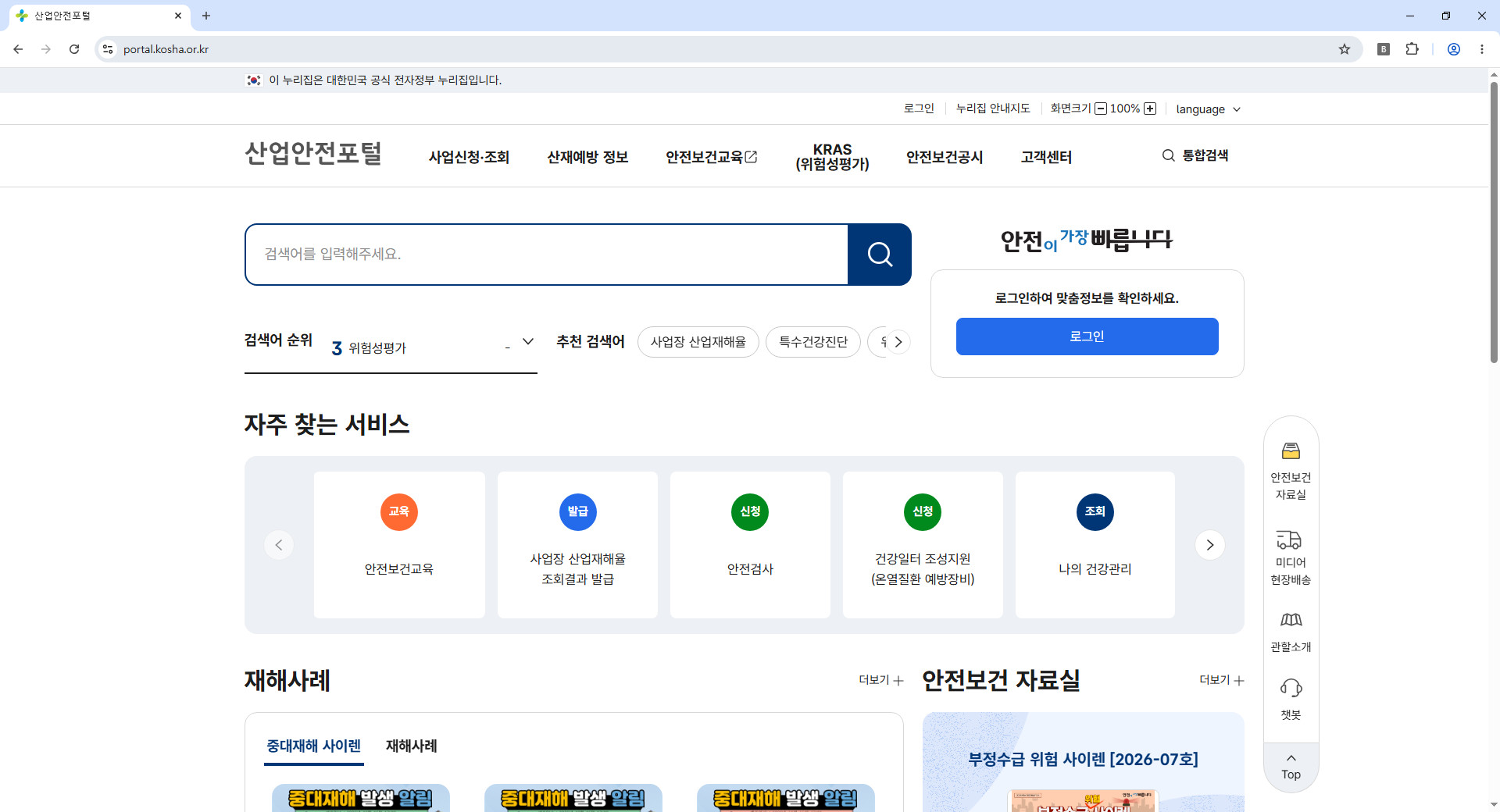The height and width of the screenshot is (812, 1500).
Task: Go back in browser history
Action: click(18, 49)
